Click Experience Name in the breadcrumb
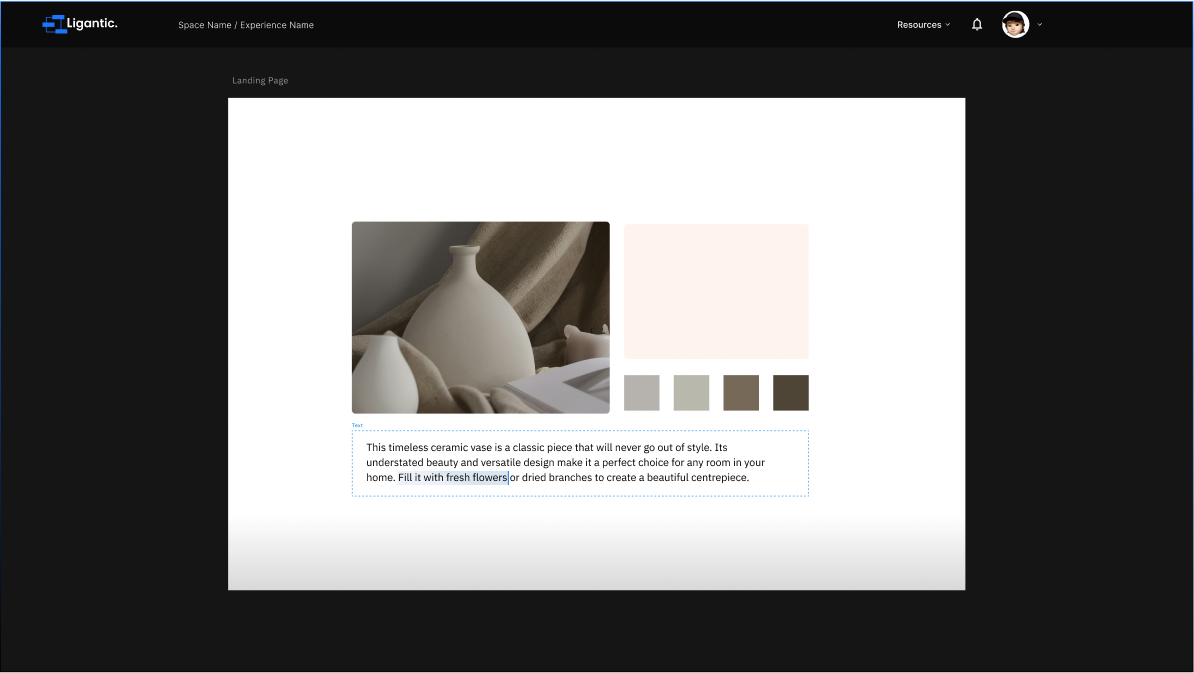1194x673 pixels. click(277, 25)
